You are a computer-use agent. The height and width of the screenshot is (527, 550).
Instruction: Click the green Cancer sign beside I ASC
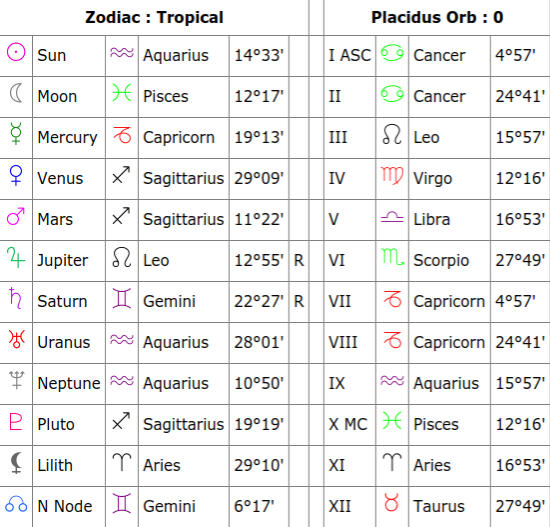[392, 53]
